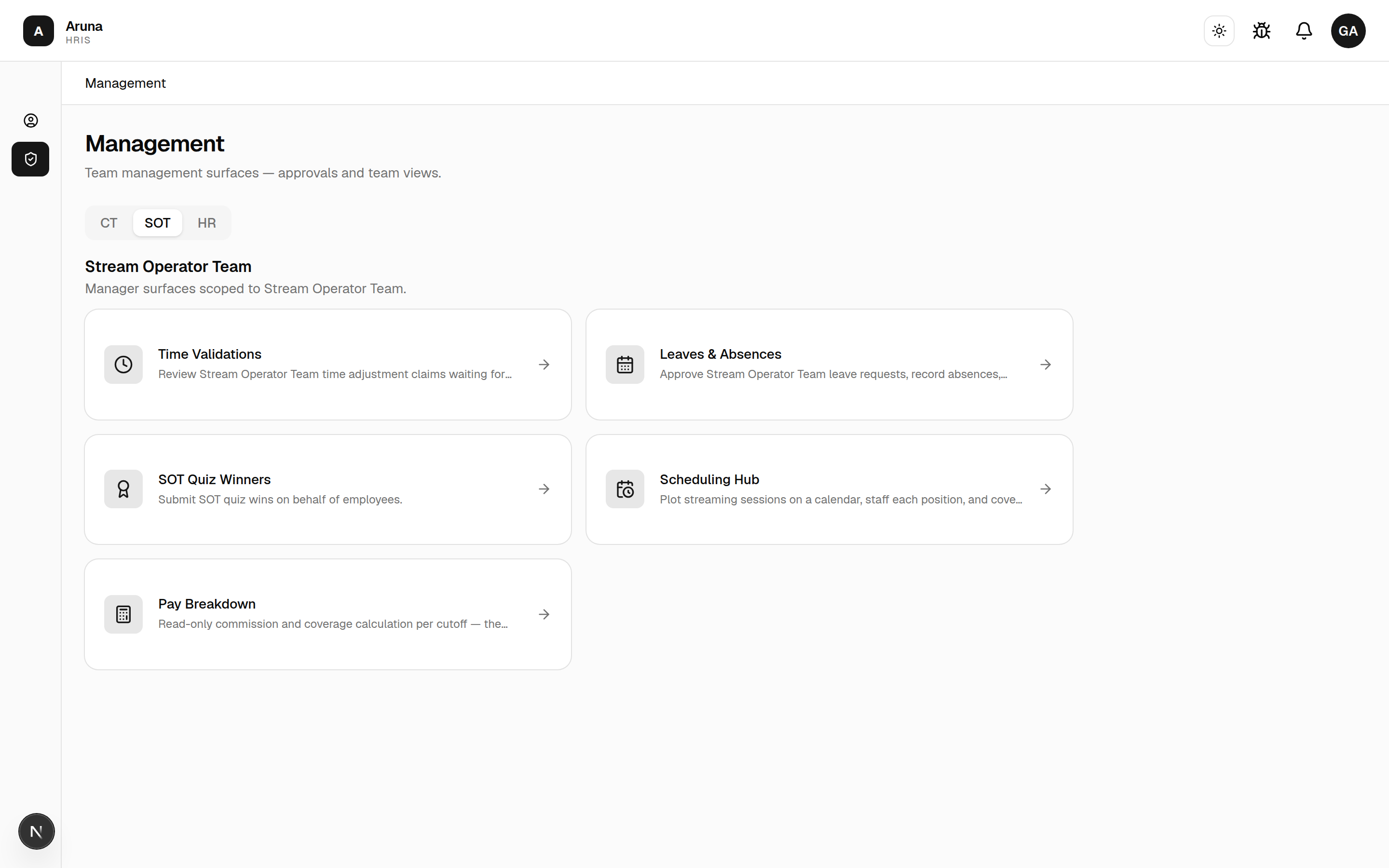Open the Scheduling Hub title link
Viewport: 1389px width, 868px height.
click(x=709, y=479)
